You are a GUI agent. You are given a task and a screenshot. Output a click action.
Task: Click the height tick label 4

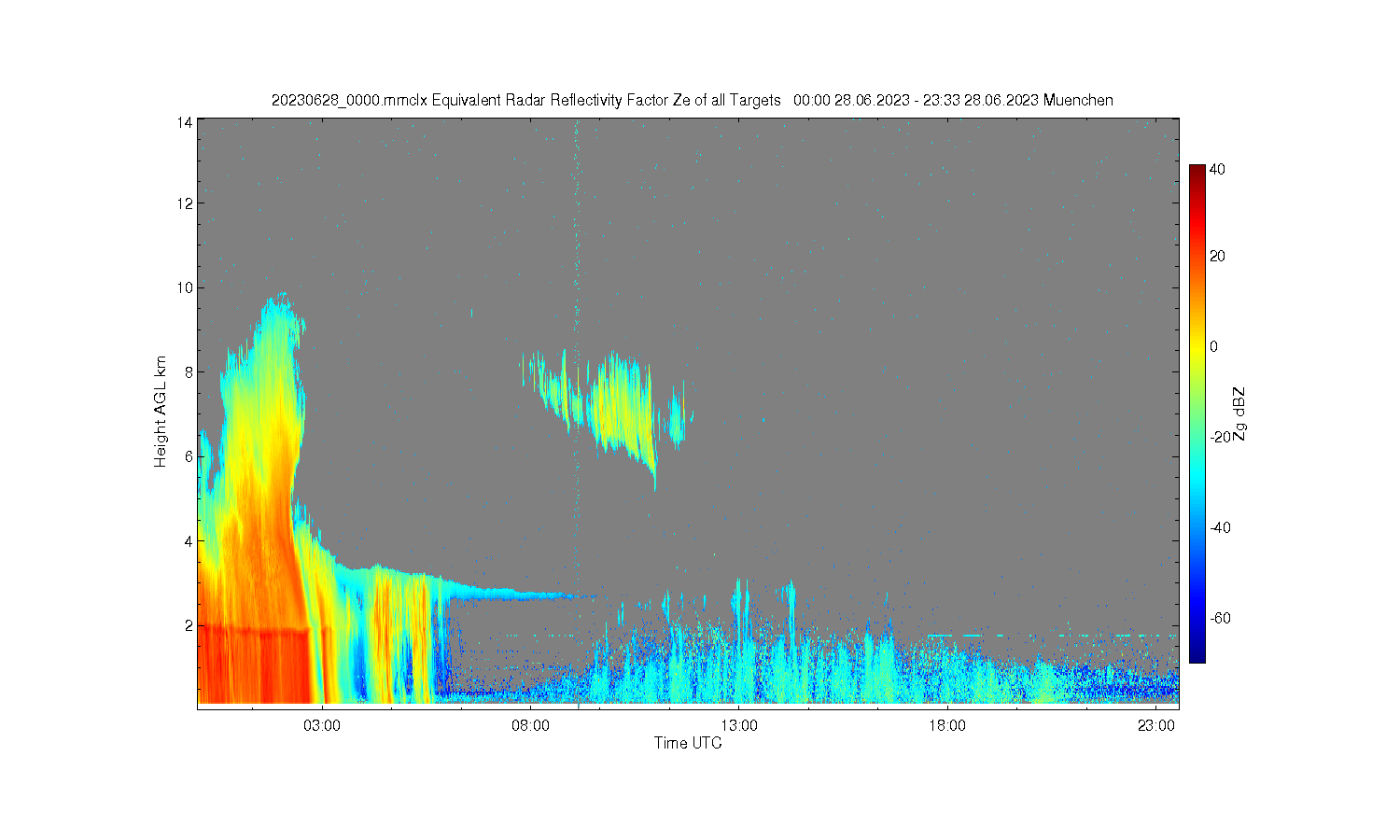189,540
